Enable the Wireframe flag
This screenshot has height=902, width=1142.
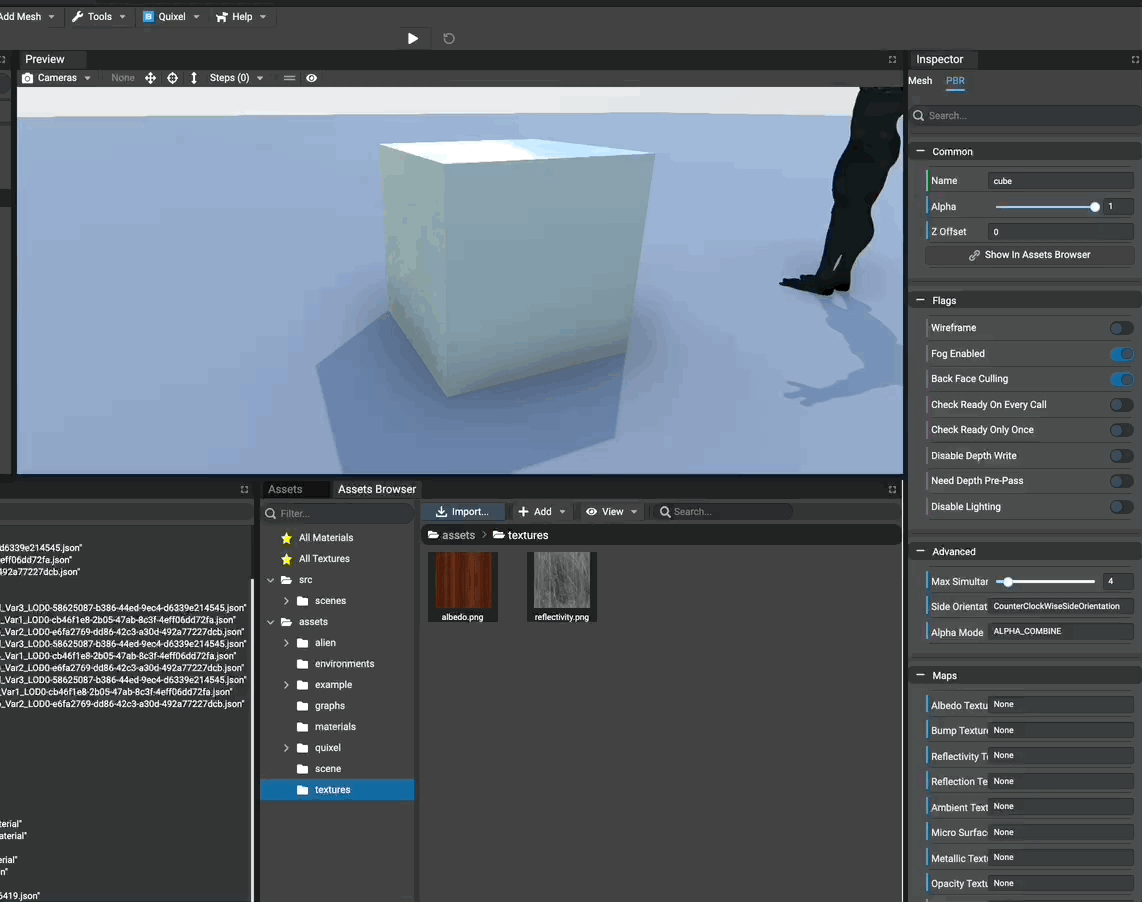1121,327
